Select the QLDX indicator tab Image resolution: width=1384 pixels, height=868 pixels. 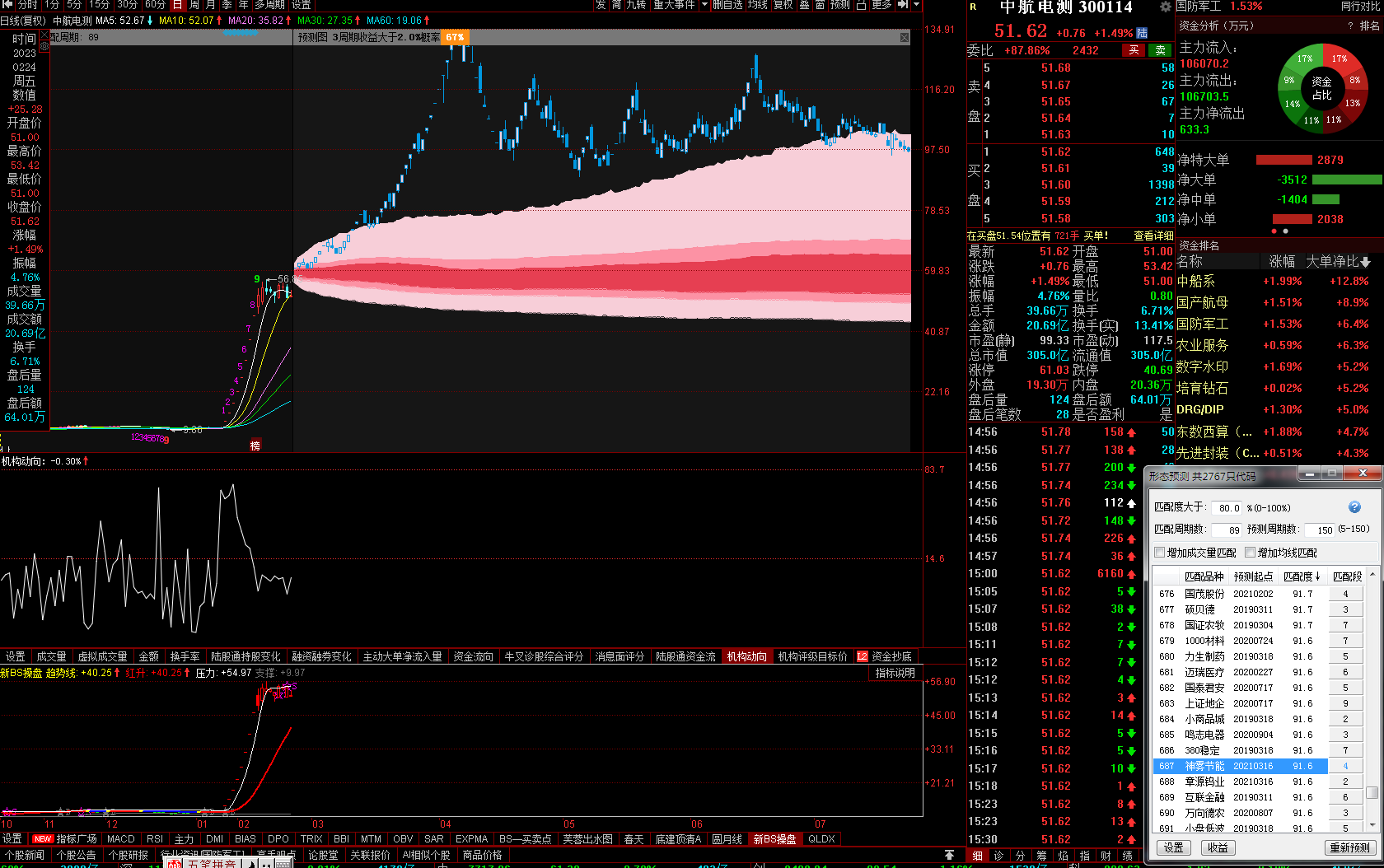click(x=821, y=839)
